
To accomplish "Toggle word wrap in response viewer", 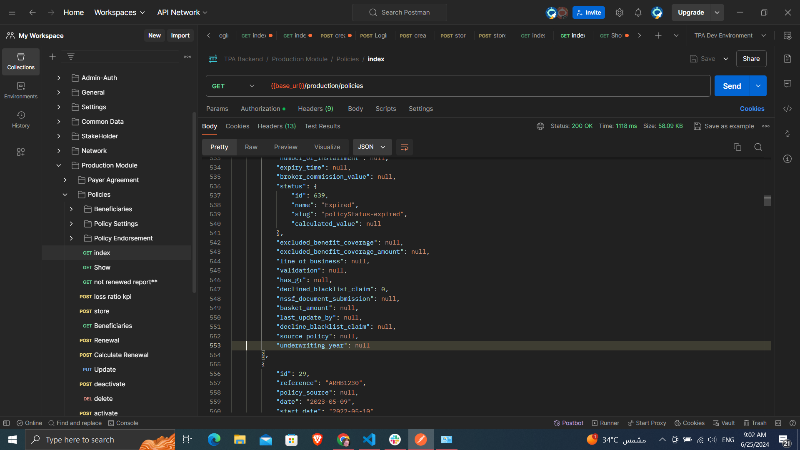I will coord(405,146).
